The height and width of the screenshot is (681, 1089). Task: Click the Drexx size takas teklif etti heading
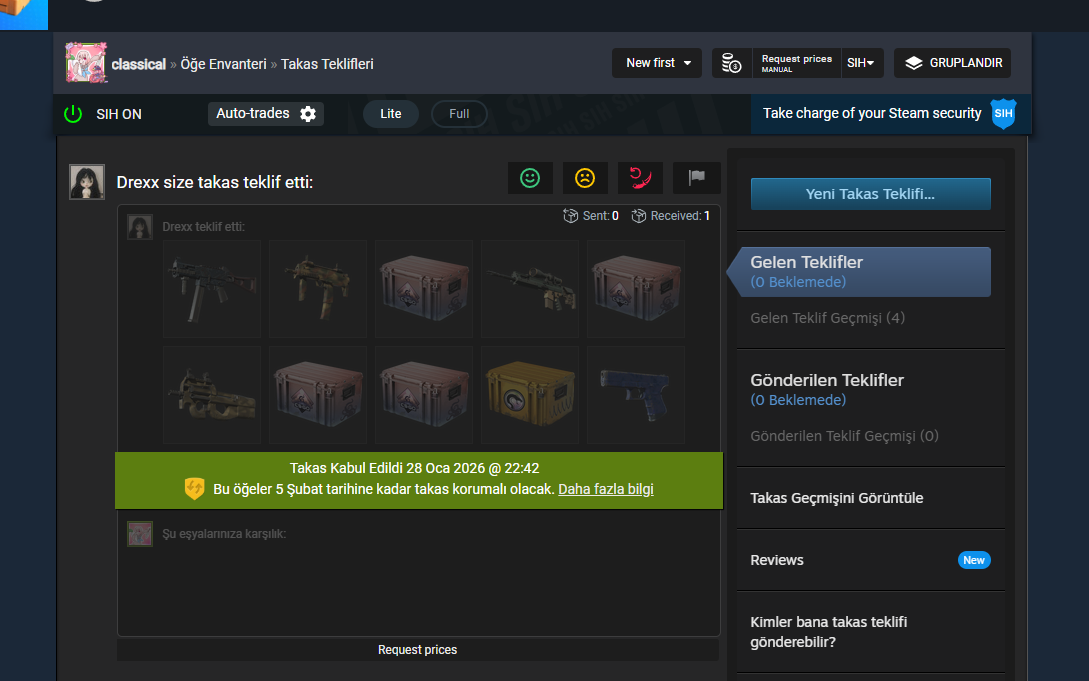pyautogui.click(x=215, y=183)
